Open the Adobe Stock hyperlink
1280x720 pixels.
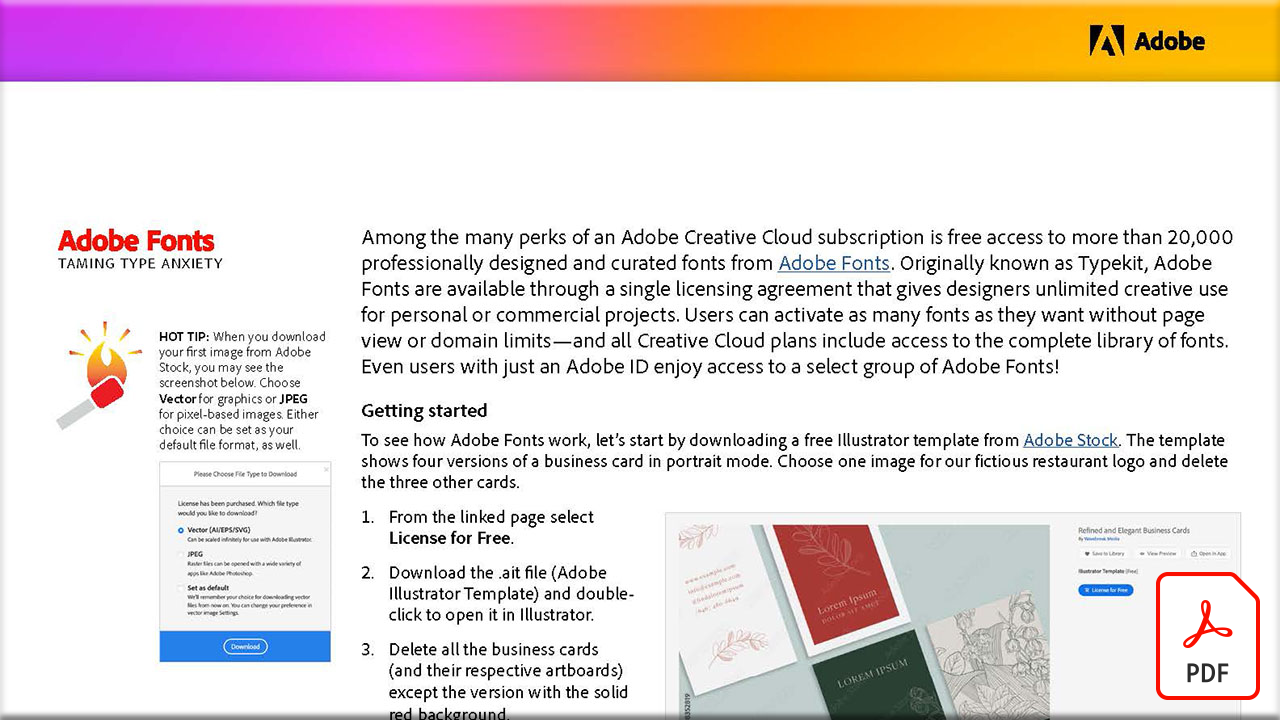[x=1070, y=440]
